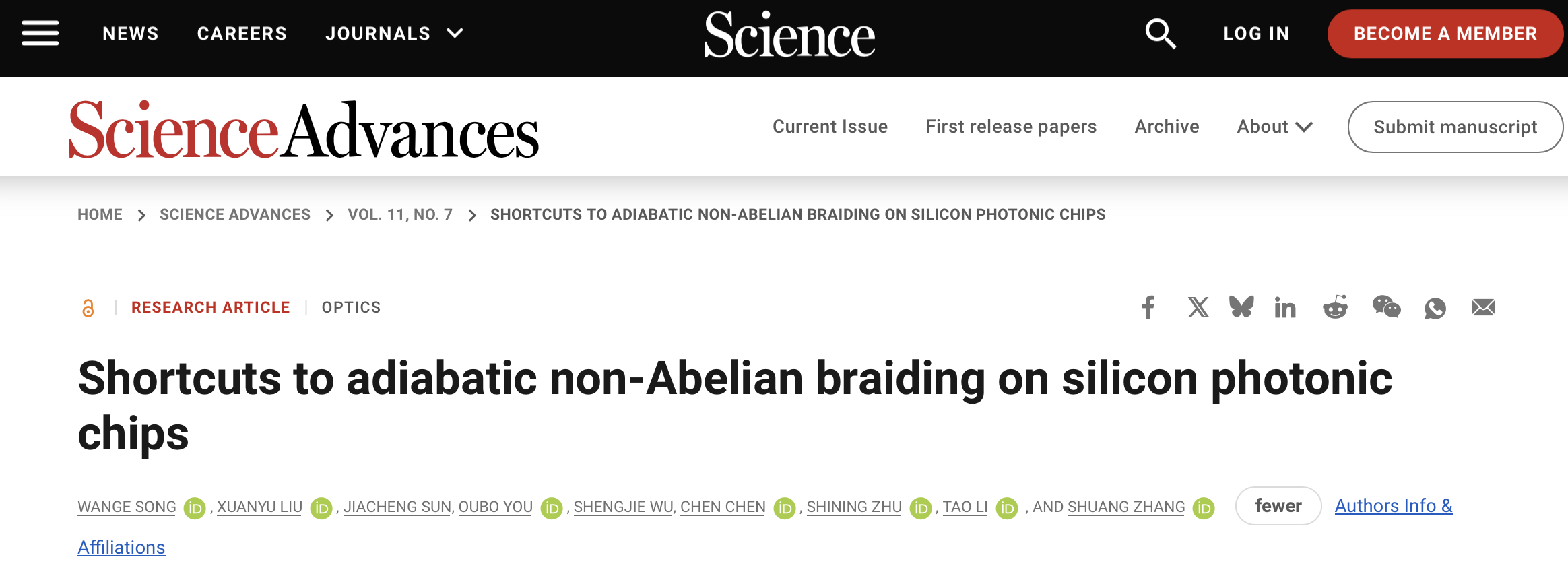Collapse author list with fewer button

tap(1278, 506)
